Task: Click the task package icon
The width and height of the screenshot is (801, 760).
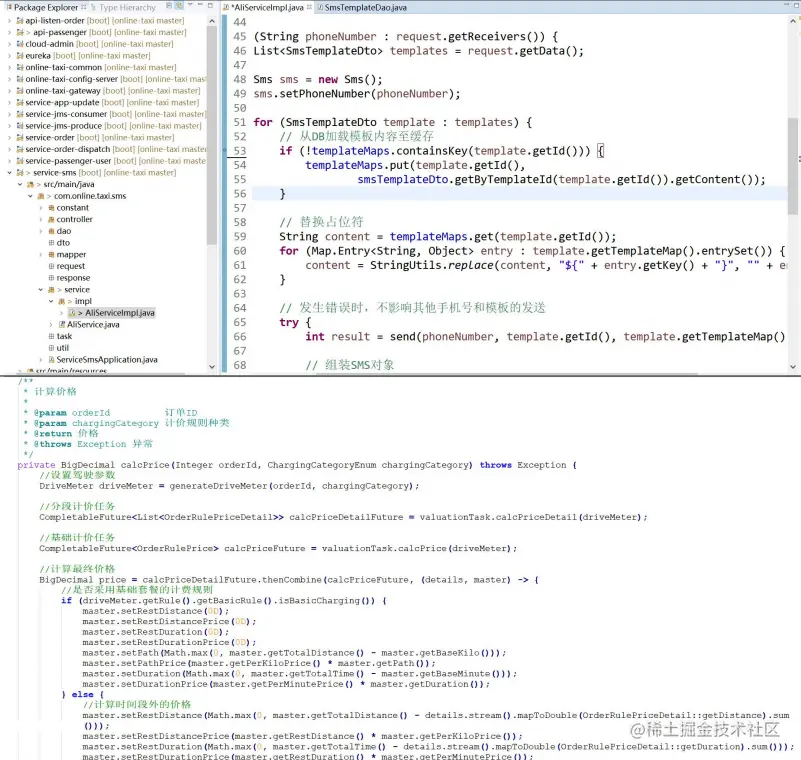Action: point(51,337)
